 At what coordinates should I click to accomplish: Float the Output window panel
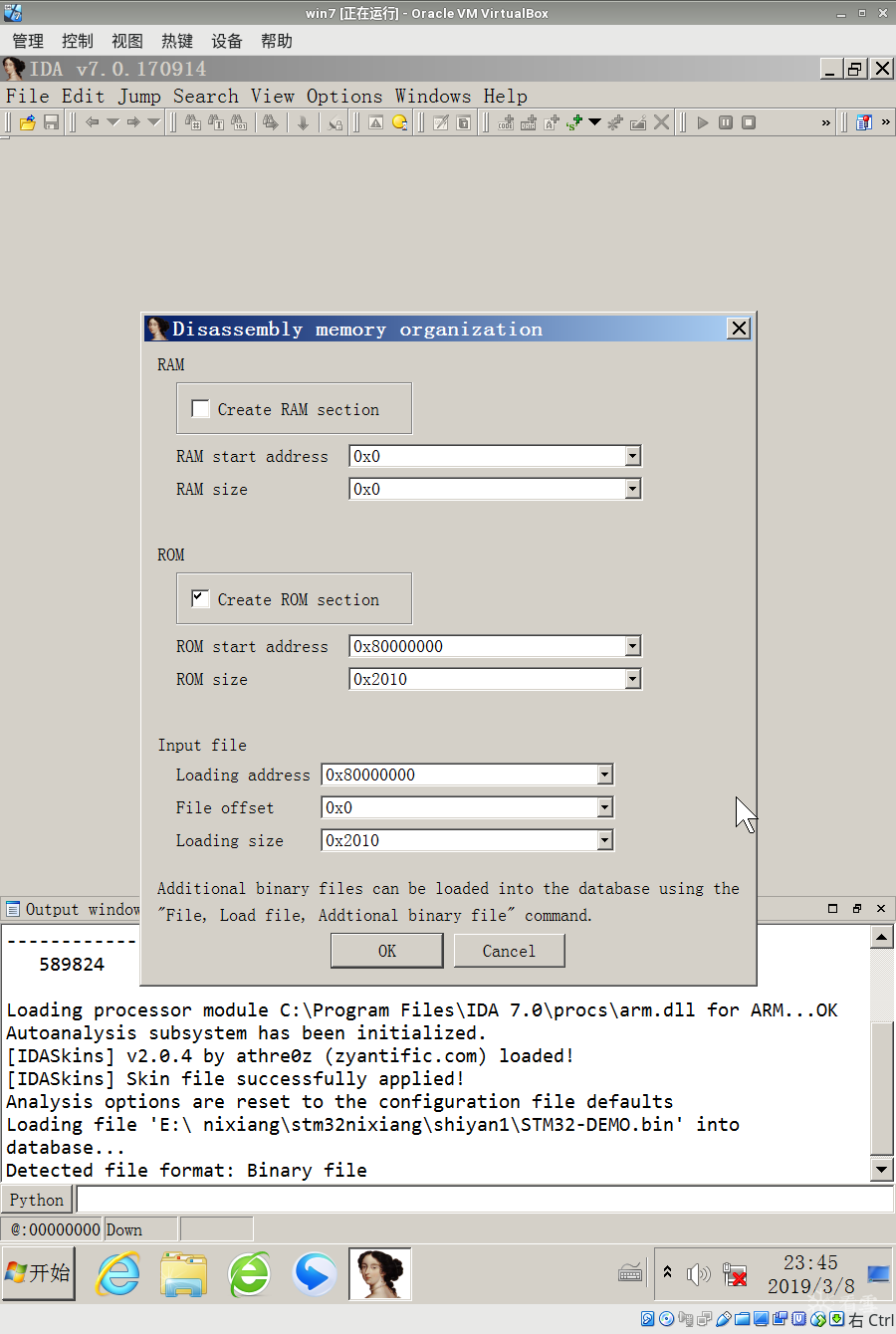(x=857, y=908)
